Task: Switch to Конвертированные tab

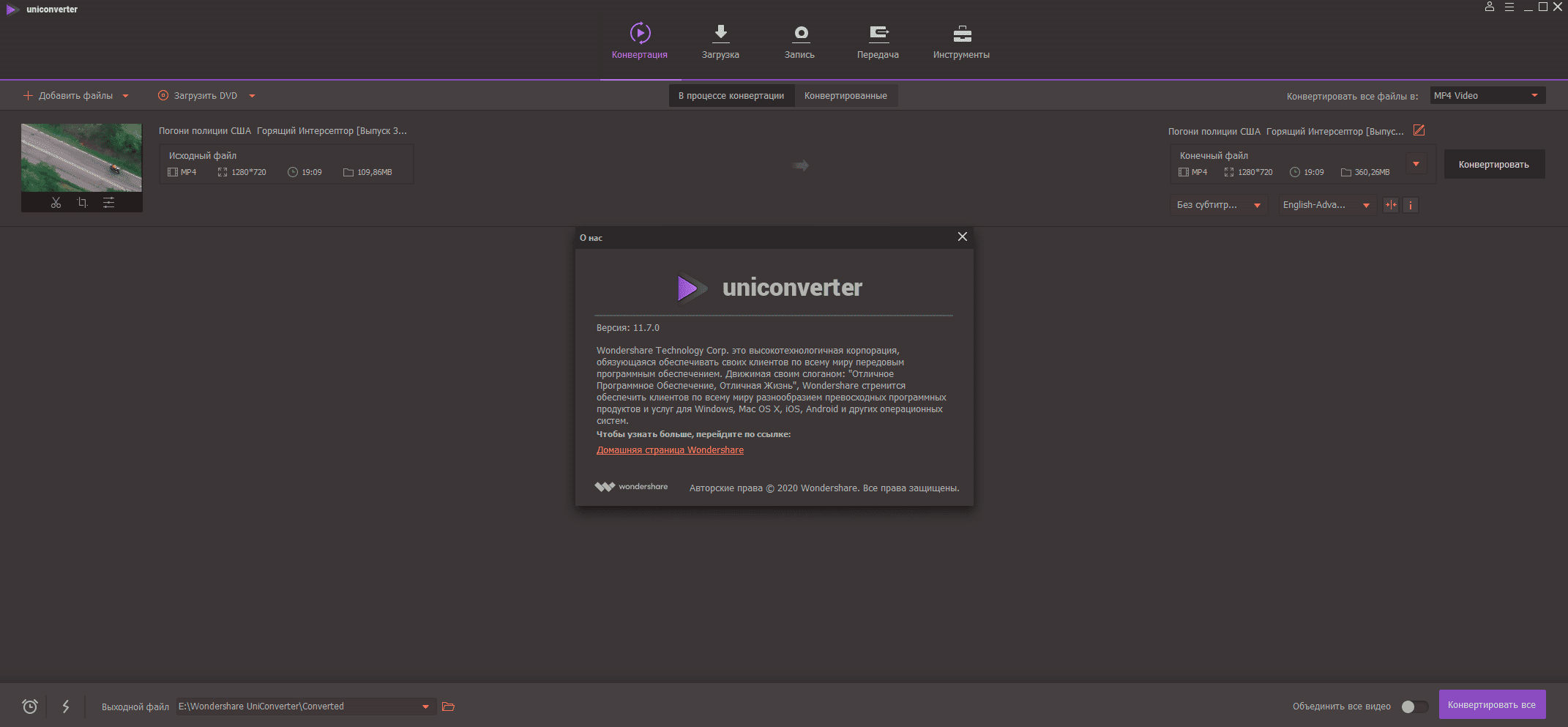Action: point(845,96)
